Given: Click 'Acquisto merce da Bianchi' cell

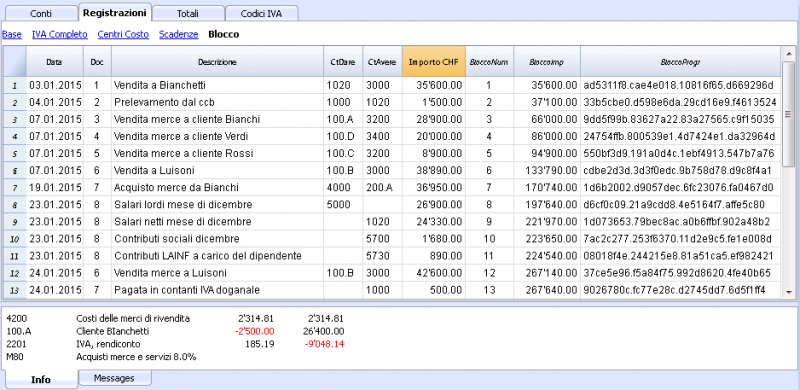Looking at the screenshot, I should point(217,188).
